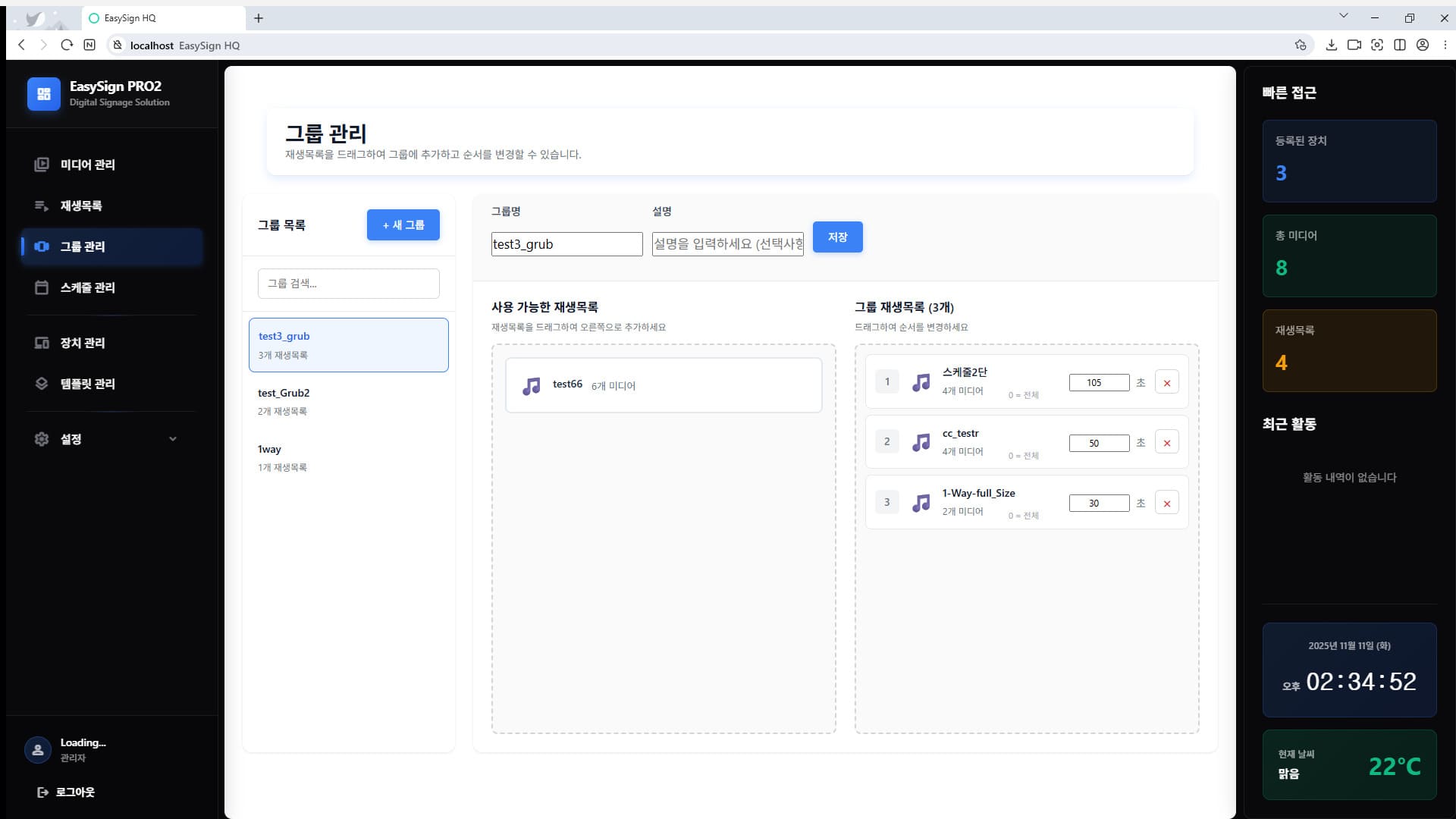Click the new group button
Screen dimensions: 1456x819
pos(403,225)
